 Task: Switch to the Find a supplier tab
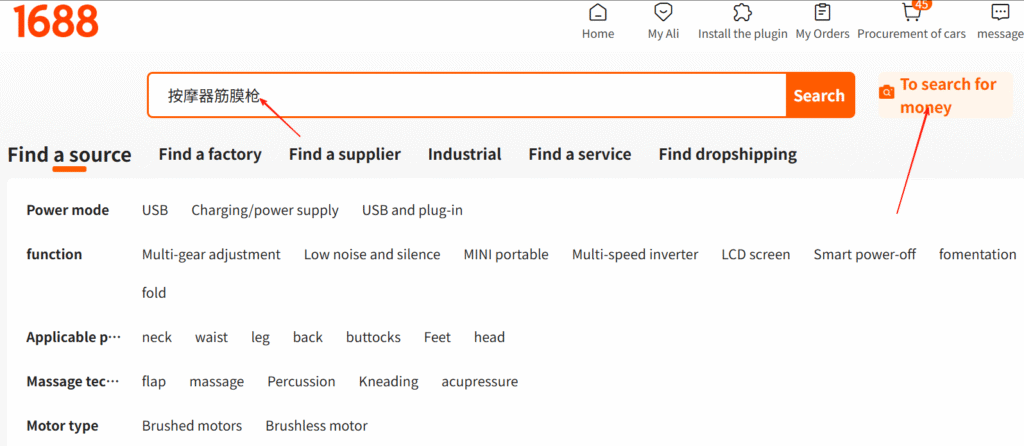tap(345, 155)
